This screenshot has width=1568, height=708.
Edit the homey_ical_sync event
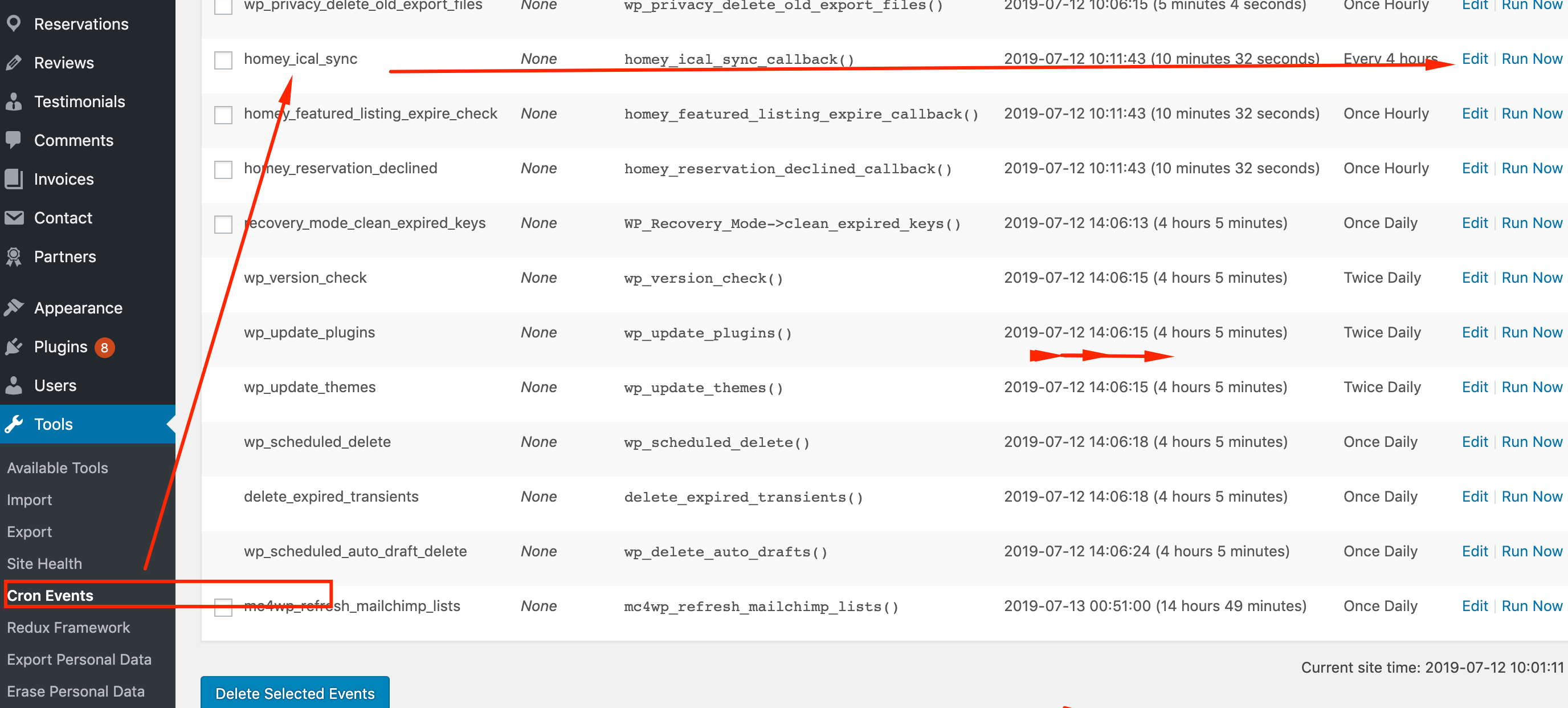pos(1474,59)
